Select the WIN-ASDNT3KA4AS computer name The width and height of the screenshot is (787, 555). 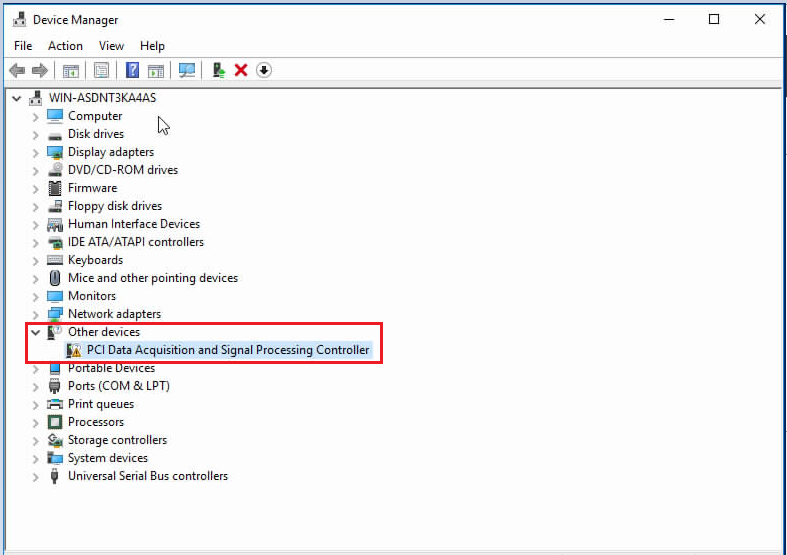pyautogui.click(x=102, y=98)
